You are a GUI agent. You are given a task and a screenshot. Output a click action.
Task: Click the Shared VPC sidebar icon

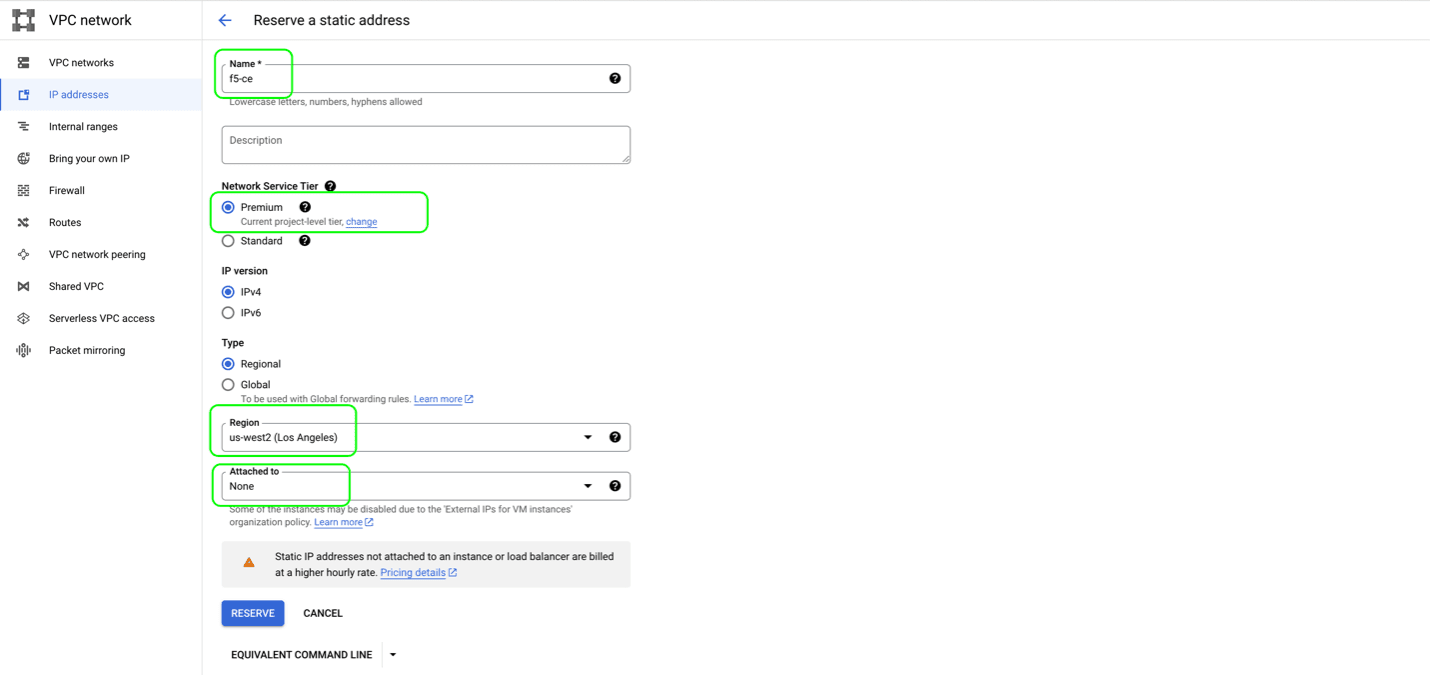(x=23, y=287)
